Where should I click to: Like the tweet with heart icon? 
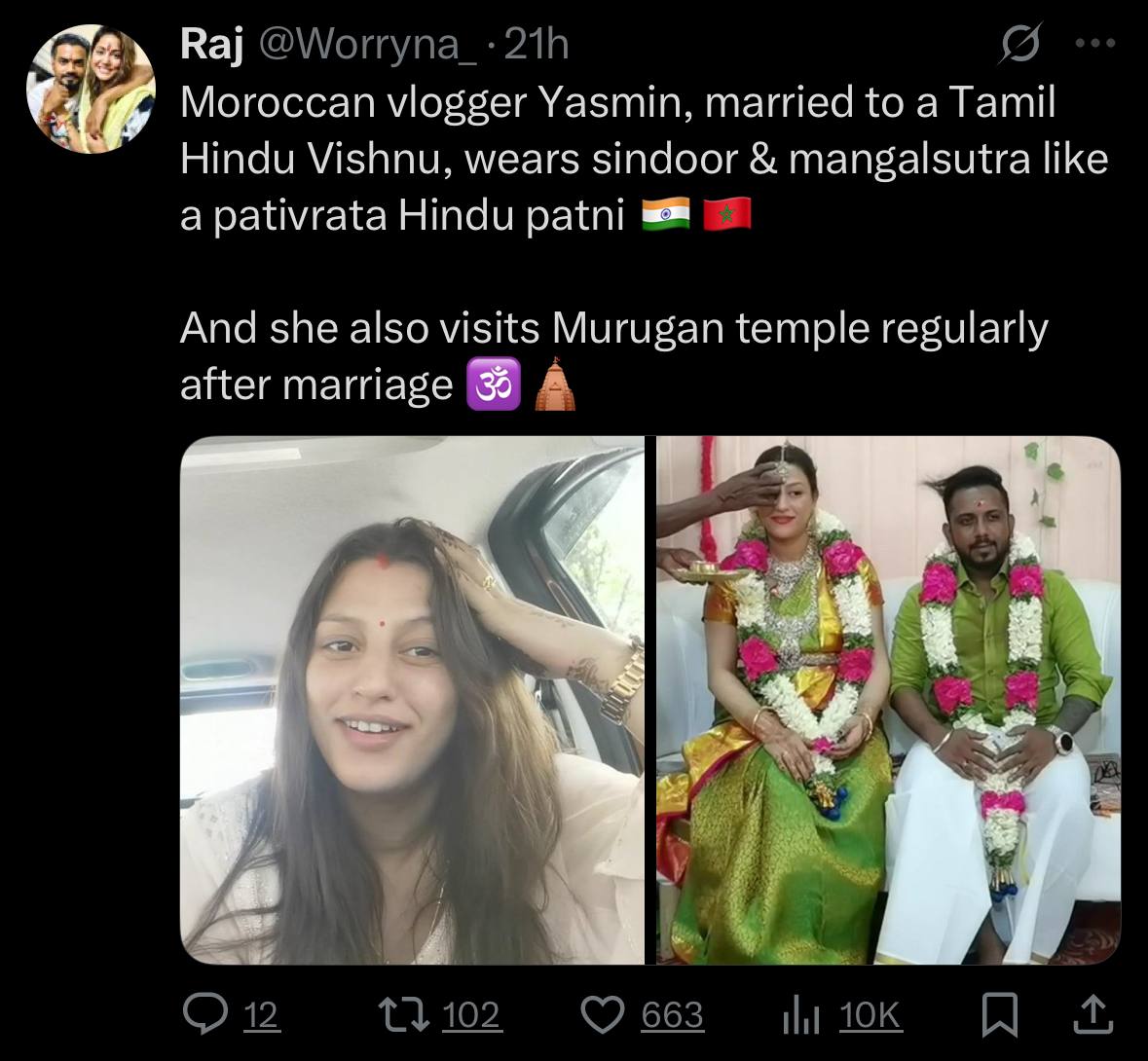[x=603, y=1015]
